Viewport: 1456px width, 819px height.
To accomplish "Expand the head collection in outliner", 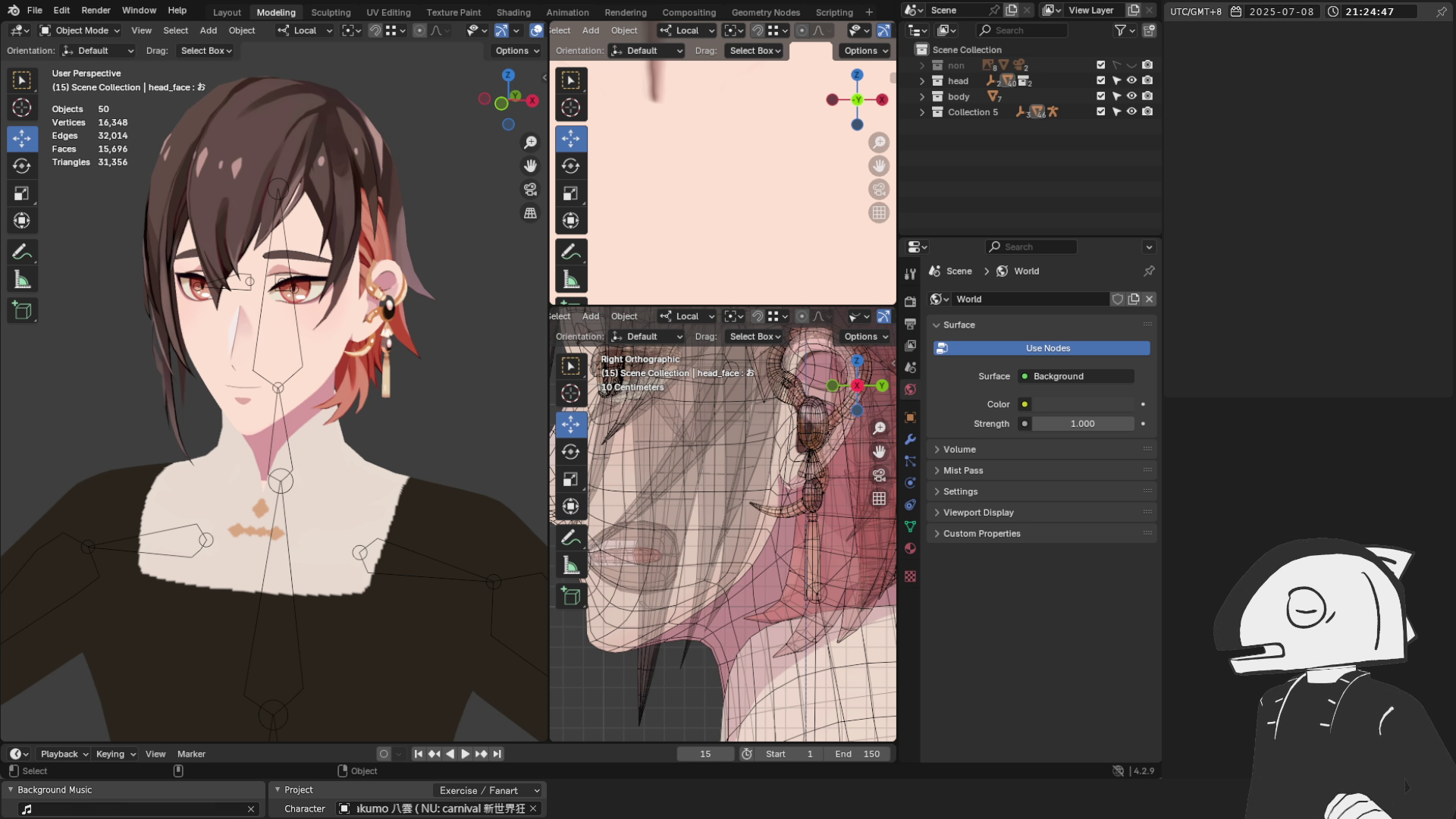I will click(x=922, y=80).
